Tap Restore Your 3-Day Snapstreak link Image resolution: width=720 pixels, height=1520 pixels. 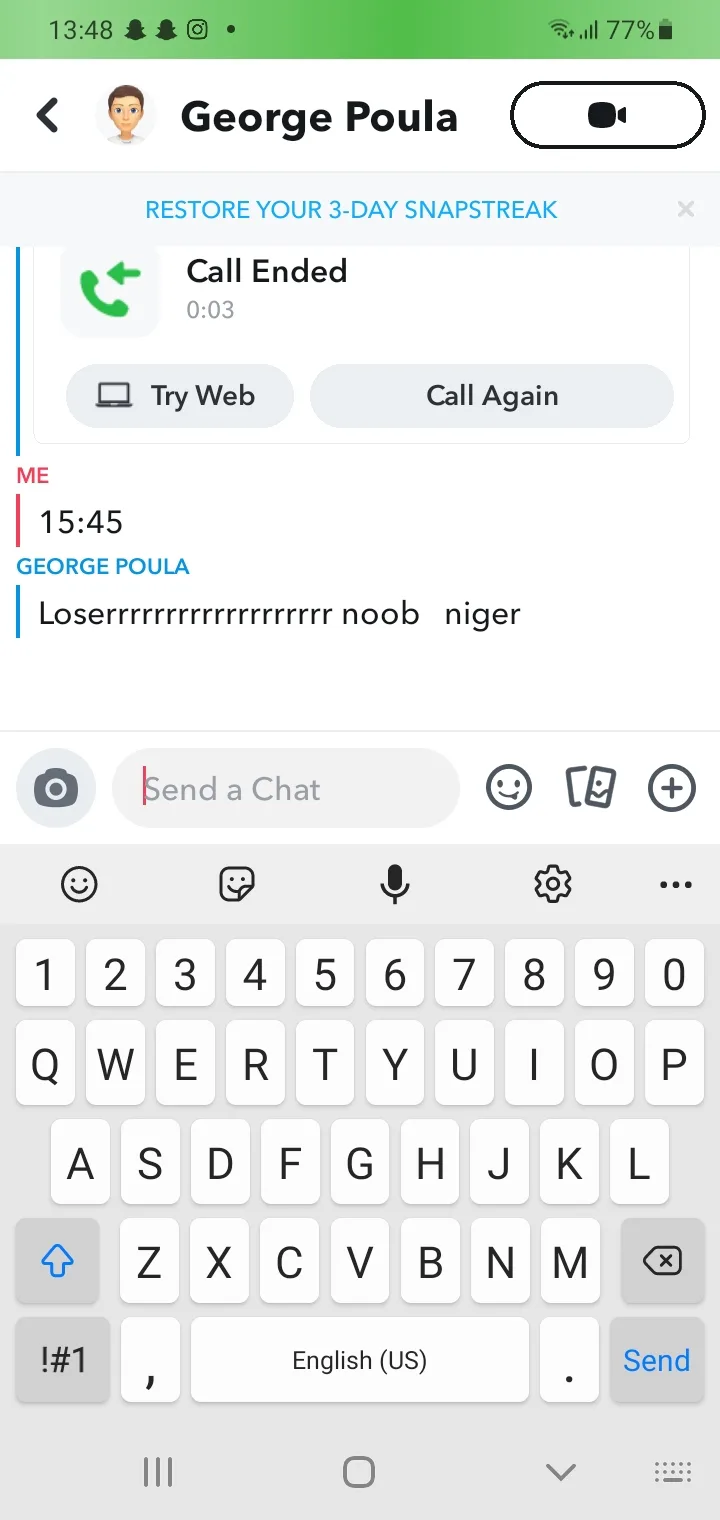(x=352, y=210)
